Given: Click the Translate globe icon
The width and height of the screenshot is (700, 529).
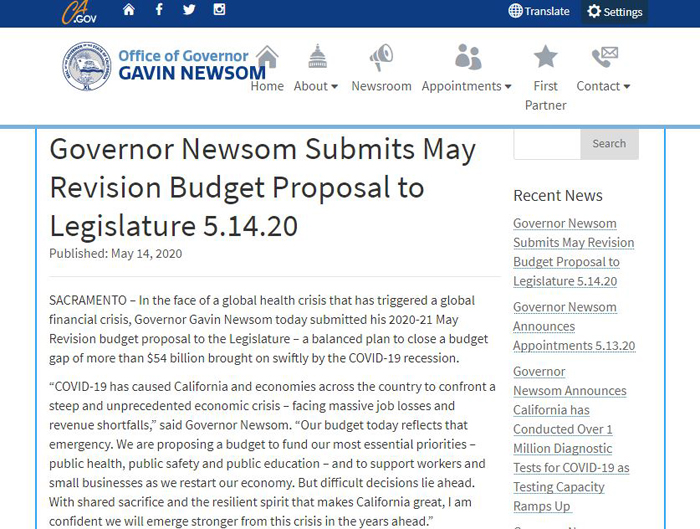Looking at the screenshot, I should (x=515, y=11).
